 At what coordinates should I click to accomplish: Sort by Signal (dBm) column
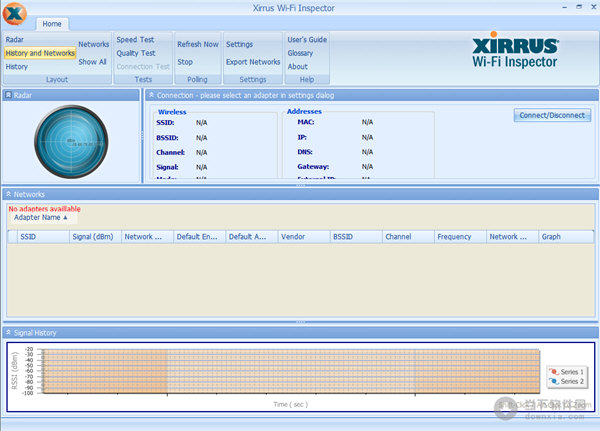95,237
